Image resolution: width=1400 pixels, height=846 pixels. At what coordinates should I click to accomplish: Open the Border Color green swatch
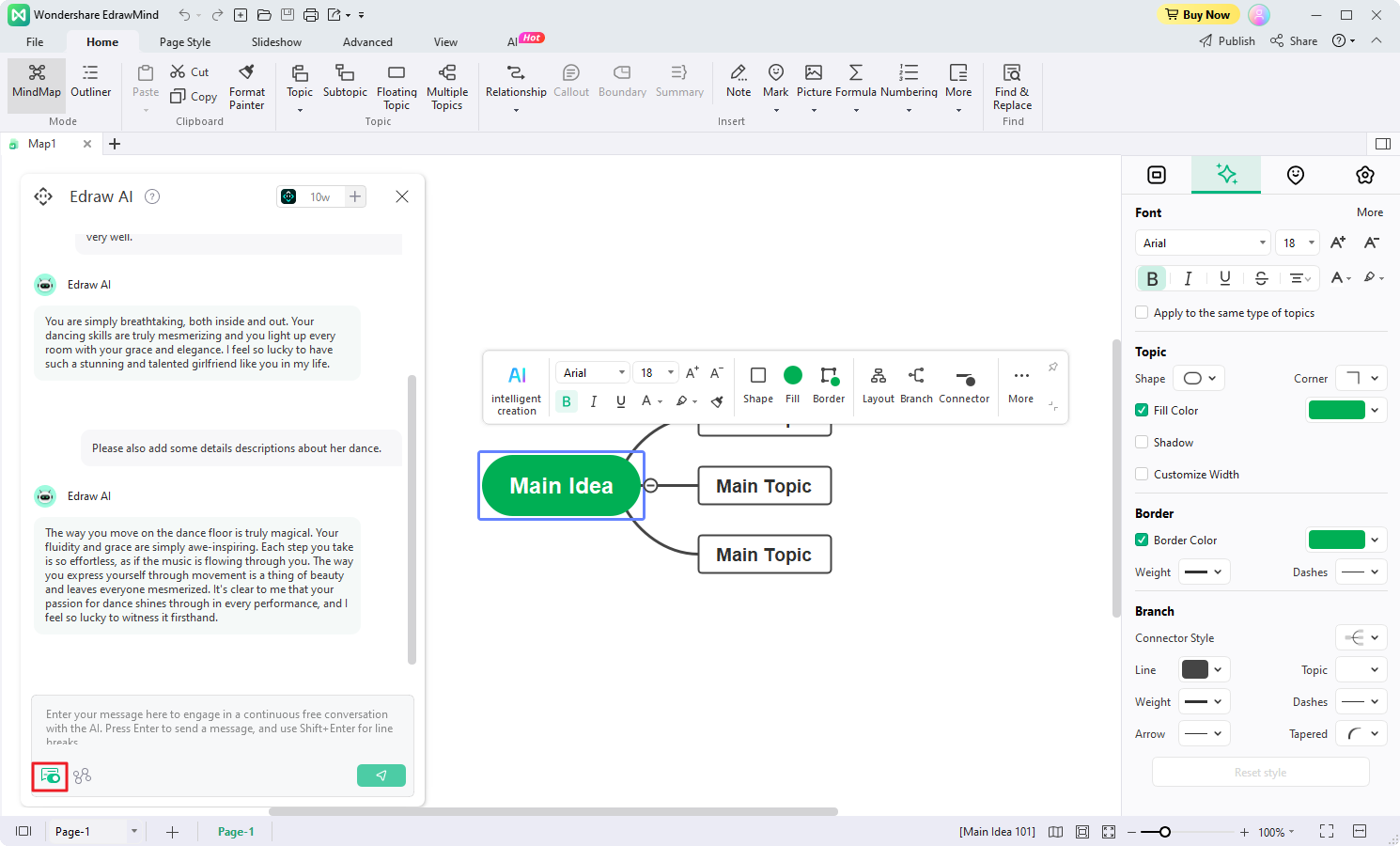pos(1337,540)
